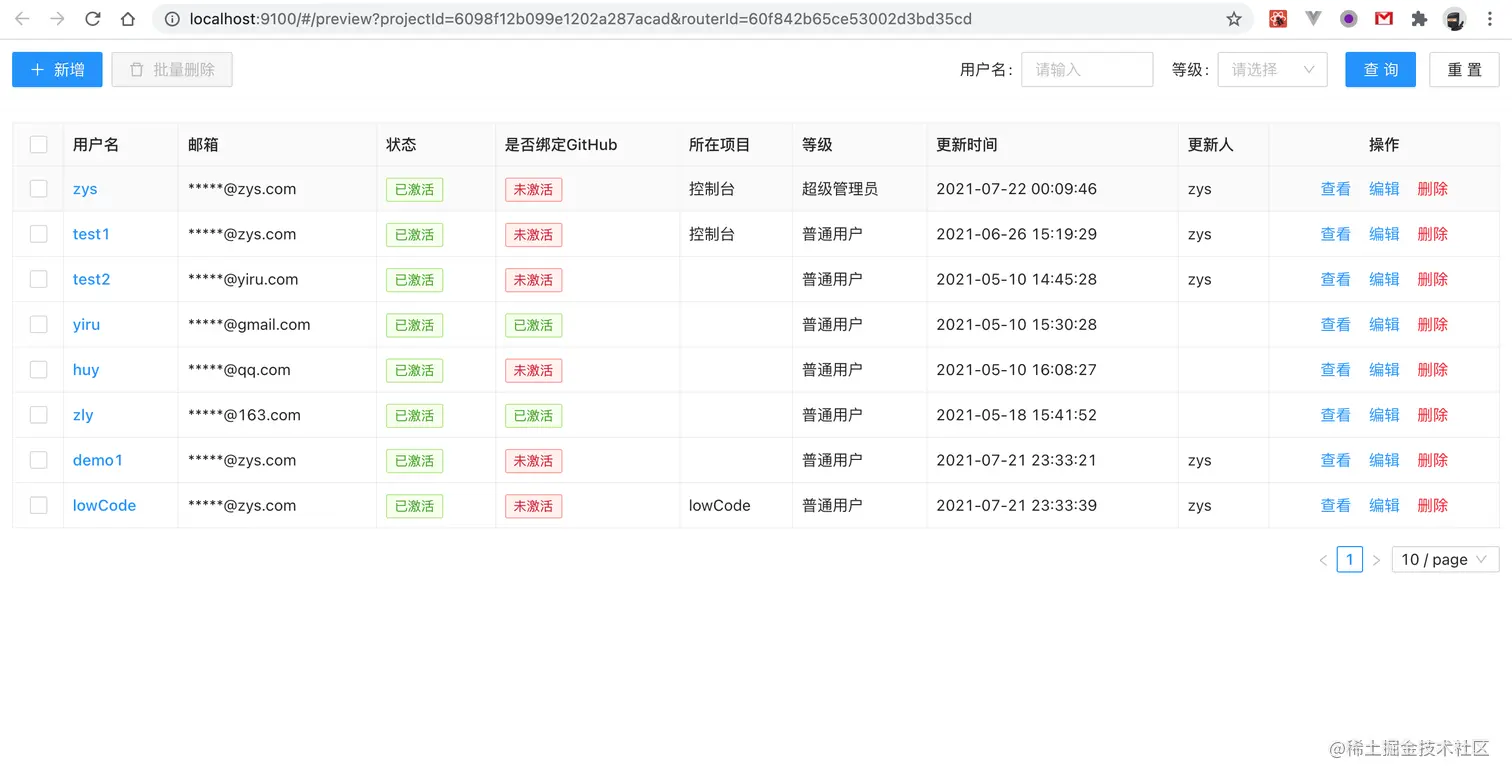Open user huy link
The height and width of the screenshot is (781, 1512).
86,370
